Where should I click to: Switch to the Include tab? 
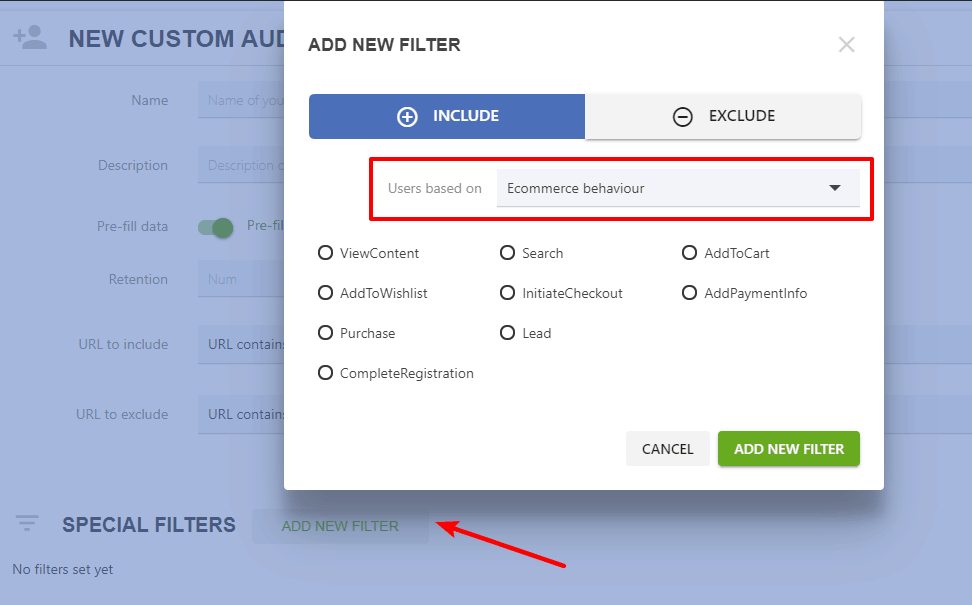click(x=447, y=117)
